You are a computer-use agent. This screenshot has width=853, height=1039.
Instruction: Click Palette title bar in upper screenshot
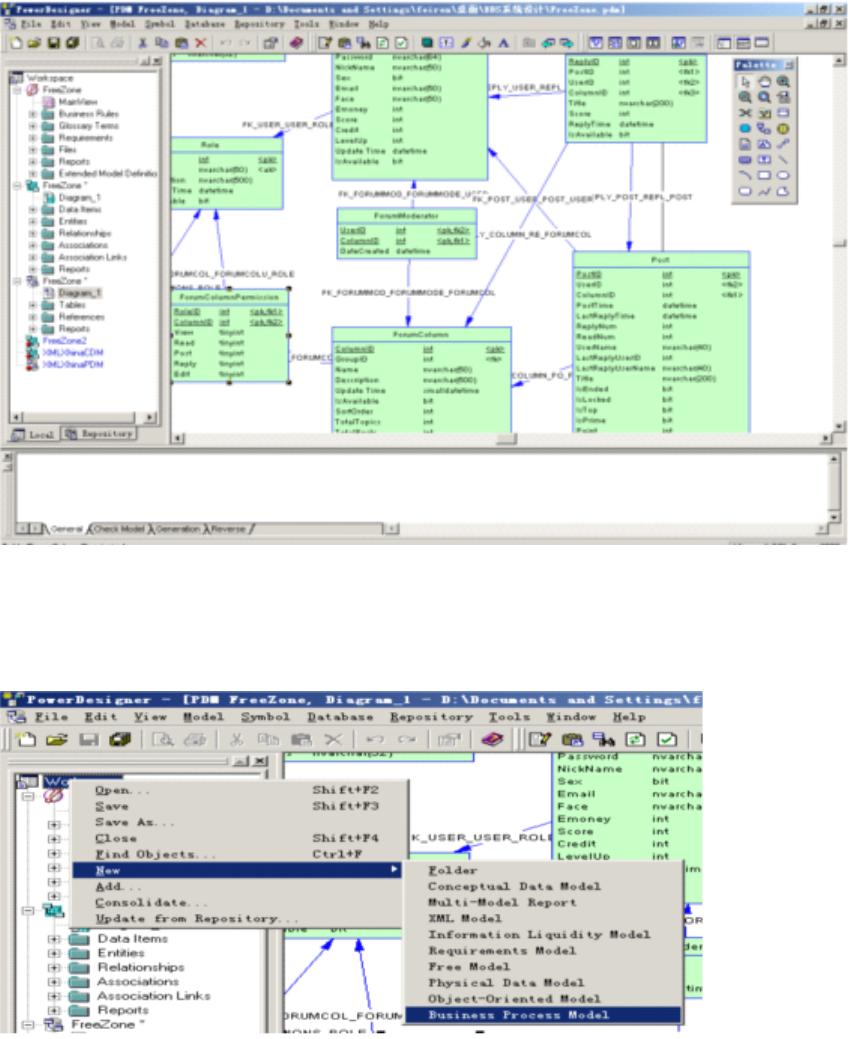coord(764,65)
